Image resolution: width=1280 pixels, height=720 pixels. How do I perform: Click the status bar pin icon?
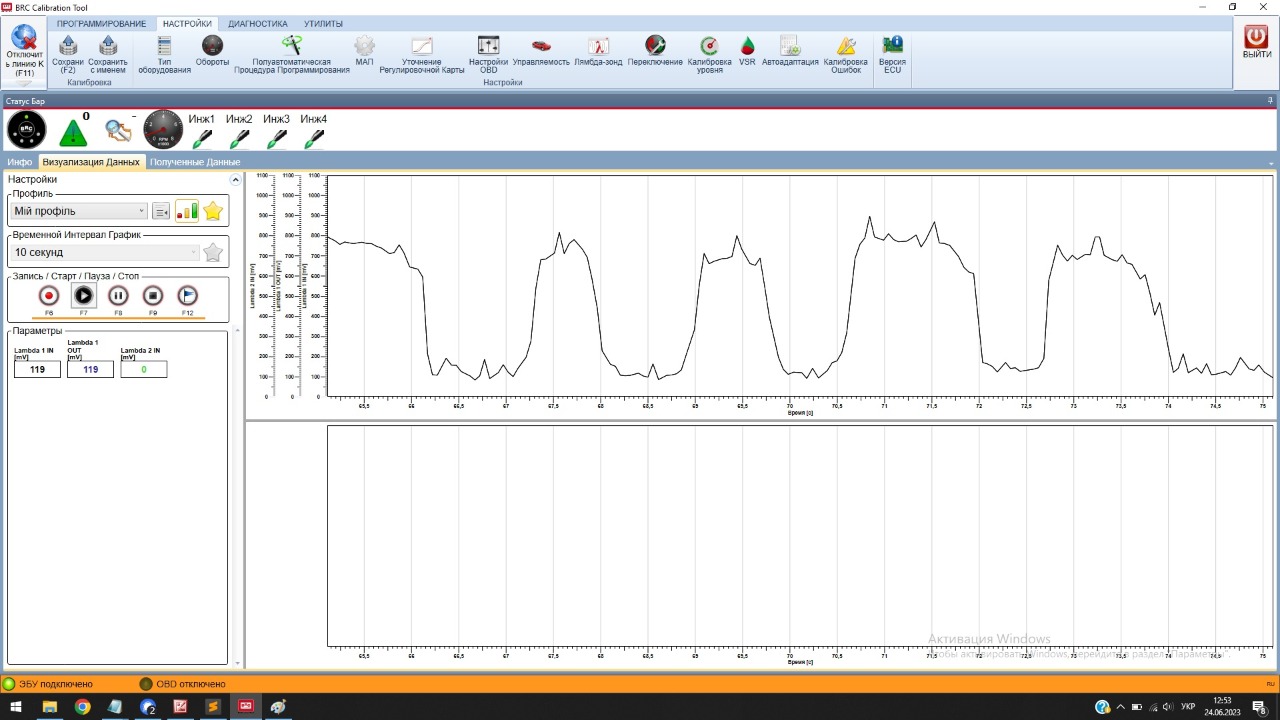(1270, 100)
